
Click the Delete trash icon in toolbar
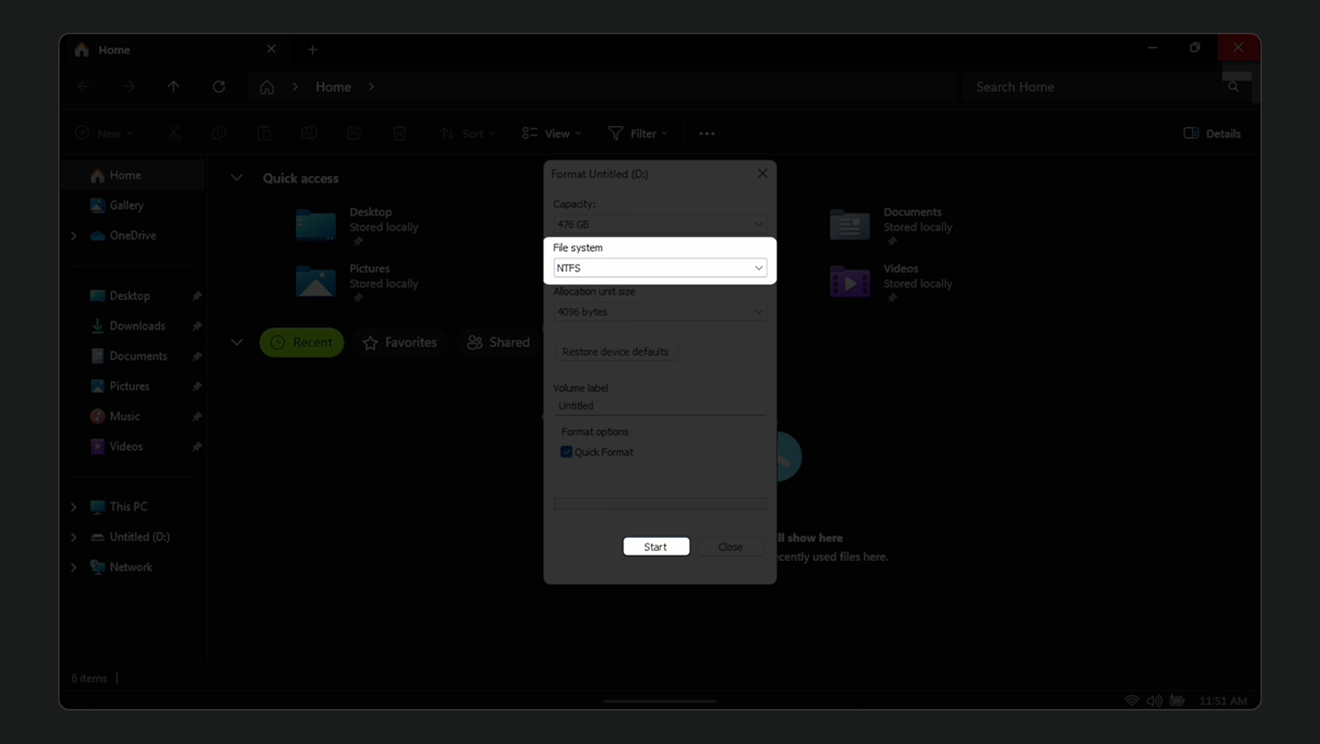399,133
